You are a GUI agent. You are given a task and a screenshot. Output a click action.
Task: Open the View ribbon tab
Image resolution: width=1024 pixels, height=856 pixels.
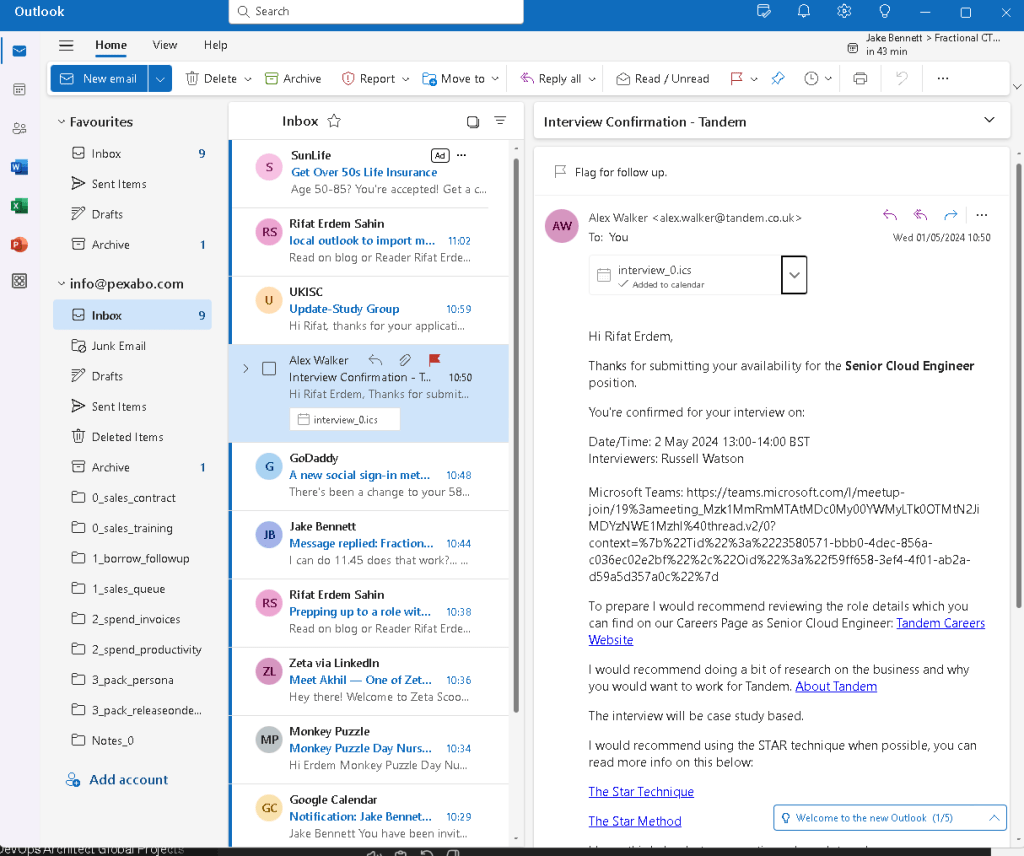tap(165, 45)
